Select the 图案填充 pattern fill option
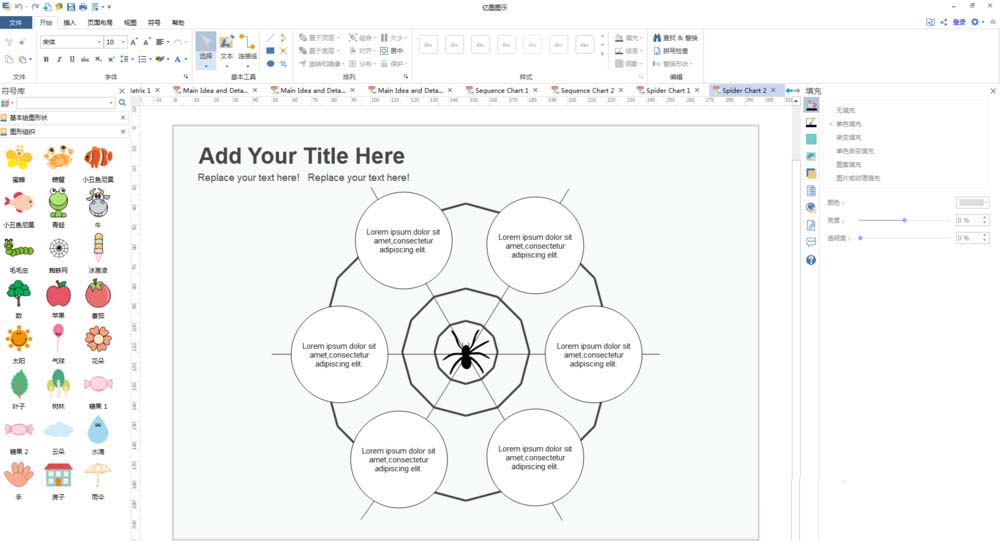Viewport: 1000px width, 541px height. 848,165
